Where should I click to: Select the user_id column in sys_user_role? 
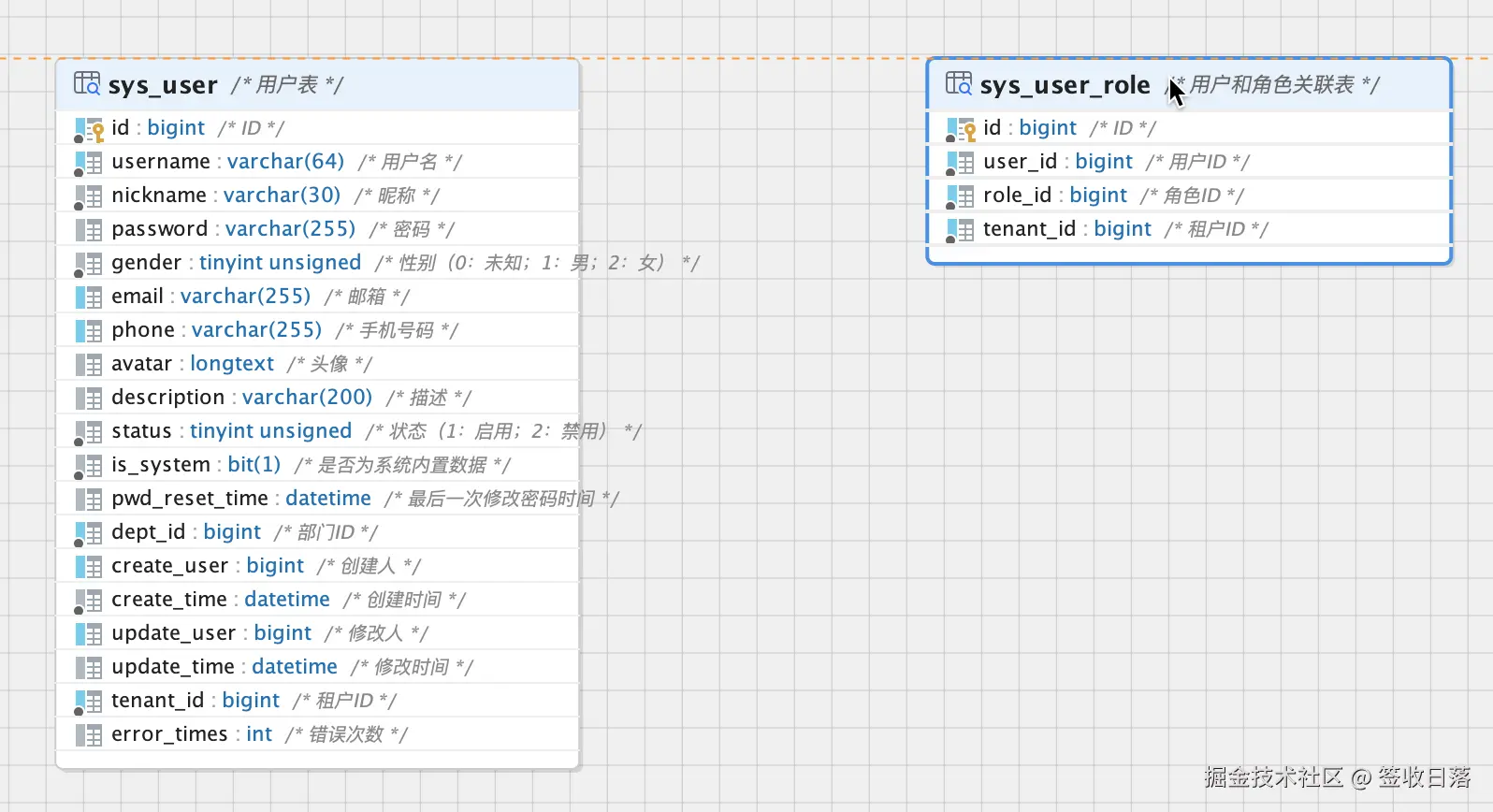point(1189,162)
